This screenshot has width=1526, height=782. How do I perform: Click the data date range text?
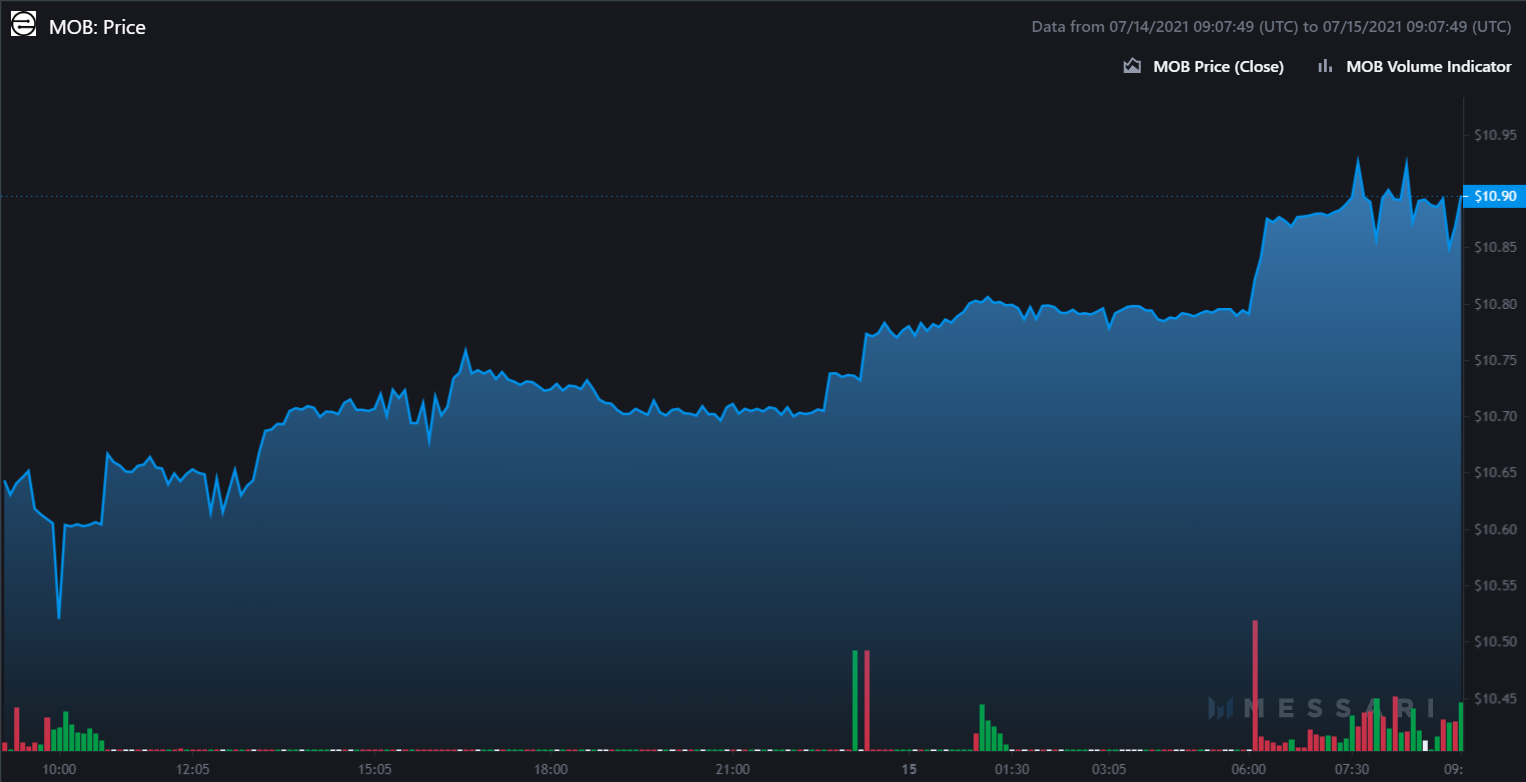1271,27
